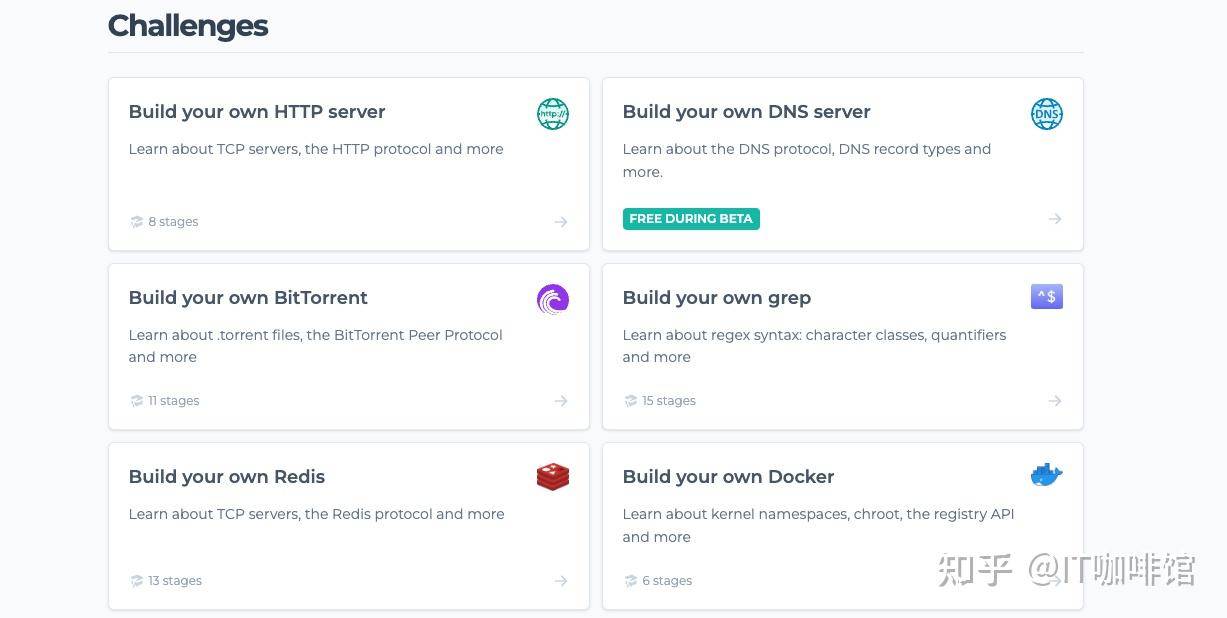Click the arrow on grep card
Image resolution: width=1227 pixels, height=618 pixels.
pyautogui.click(x=1055, y=401)
